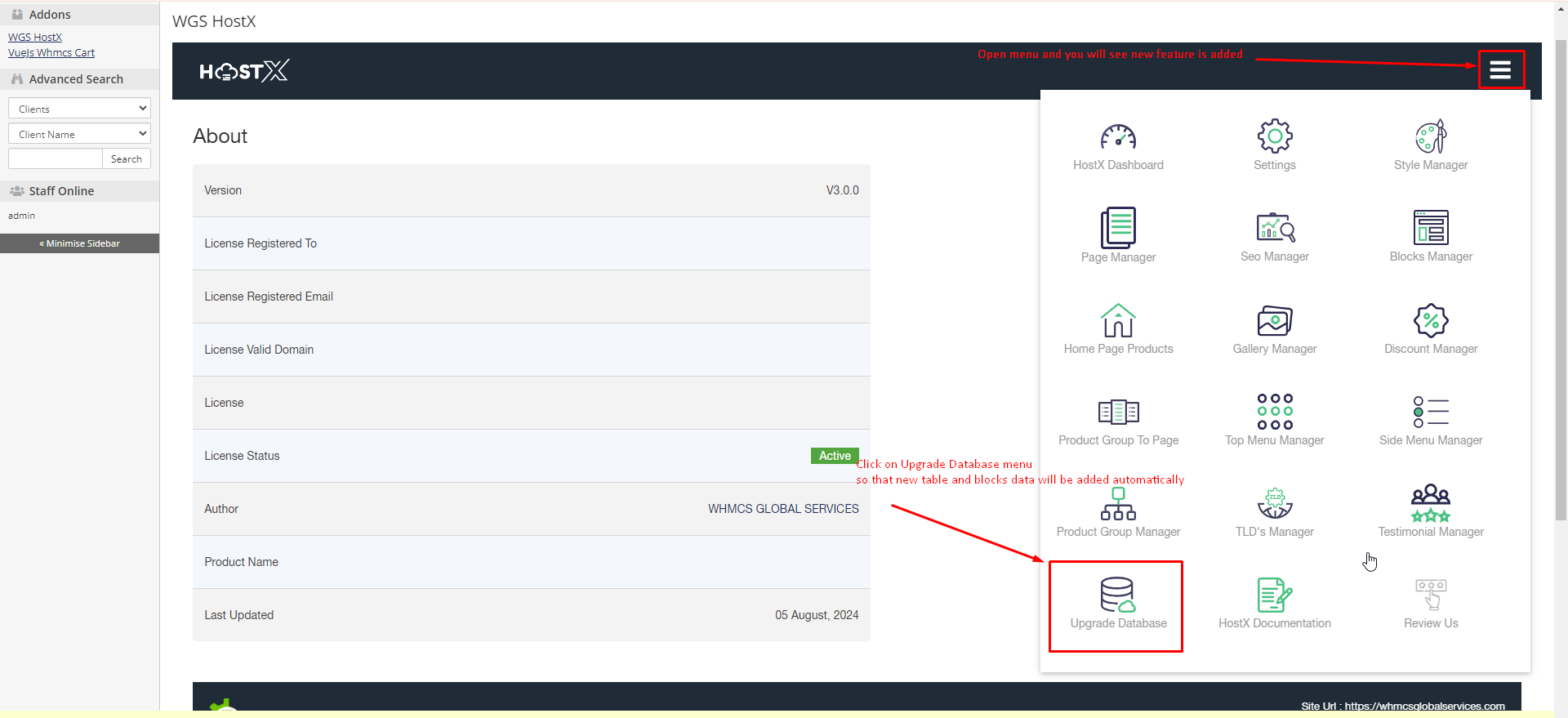Open Page Manager icon
The image size is (1568, 718).
[1118, 228]
